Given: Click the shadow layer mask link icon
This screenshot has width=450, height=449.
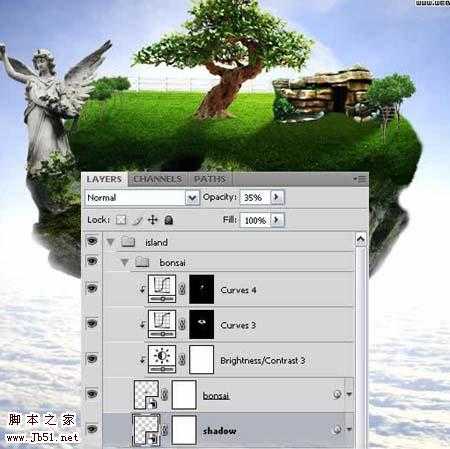Looking at the screenshot, I should click(x=165, y=430).
